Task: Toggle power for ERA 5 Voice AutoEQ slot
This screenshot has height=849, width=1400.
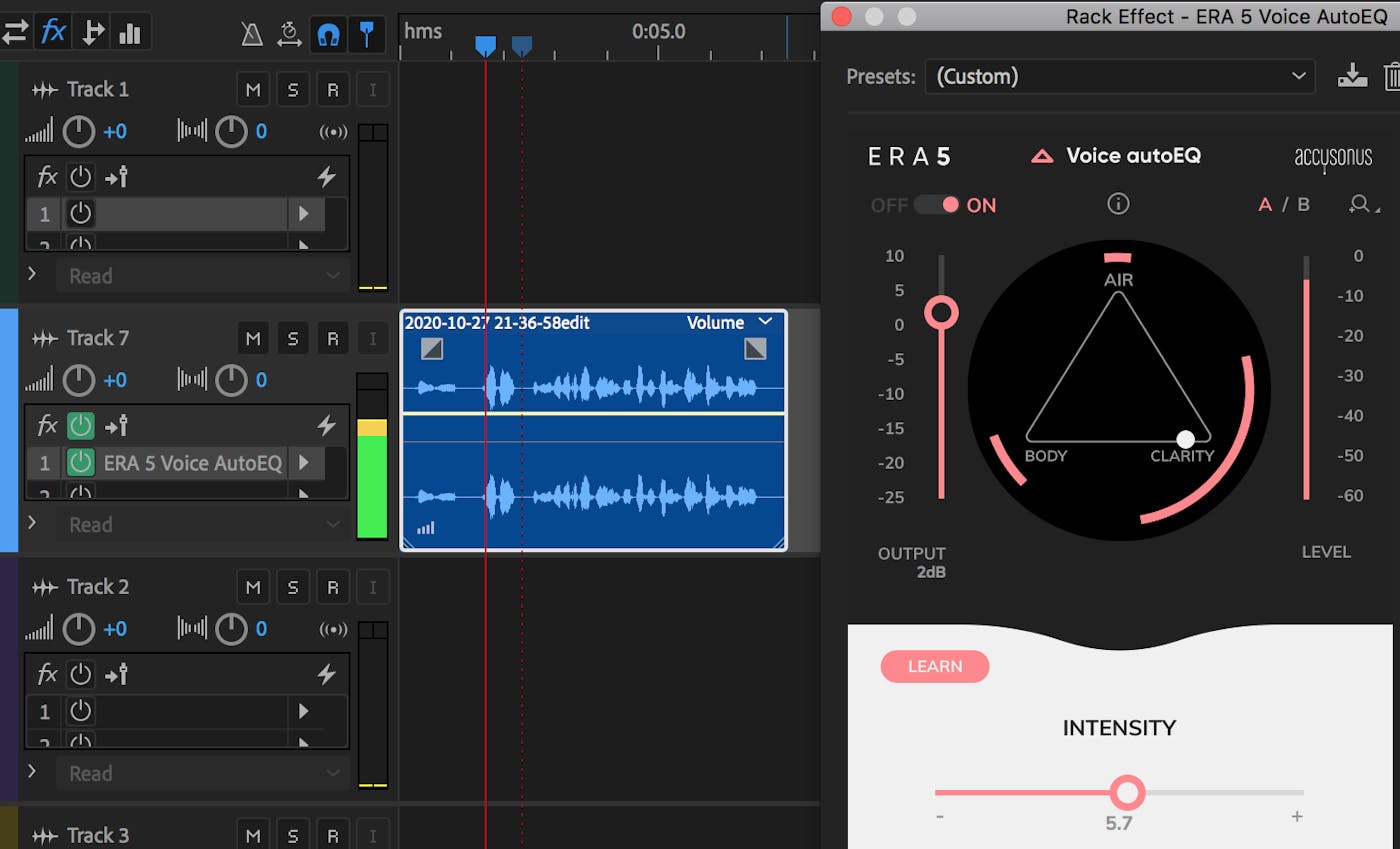Action: [x=80, y=463]
